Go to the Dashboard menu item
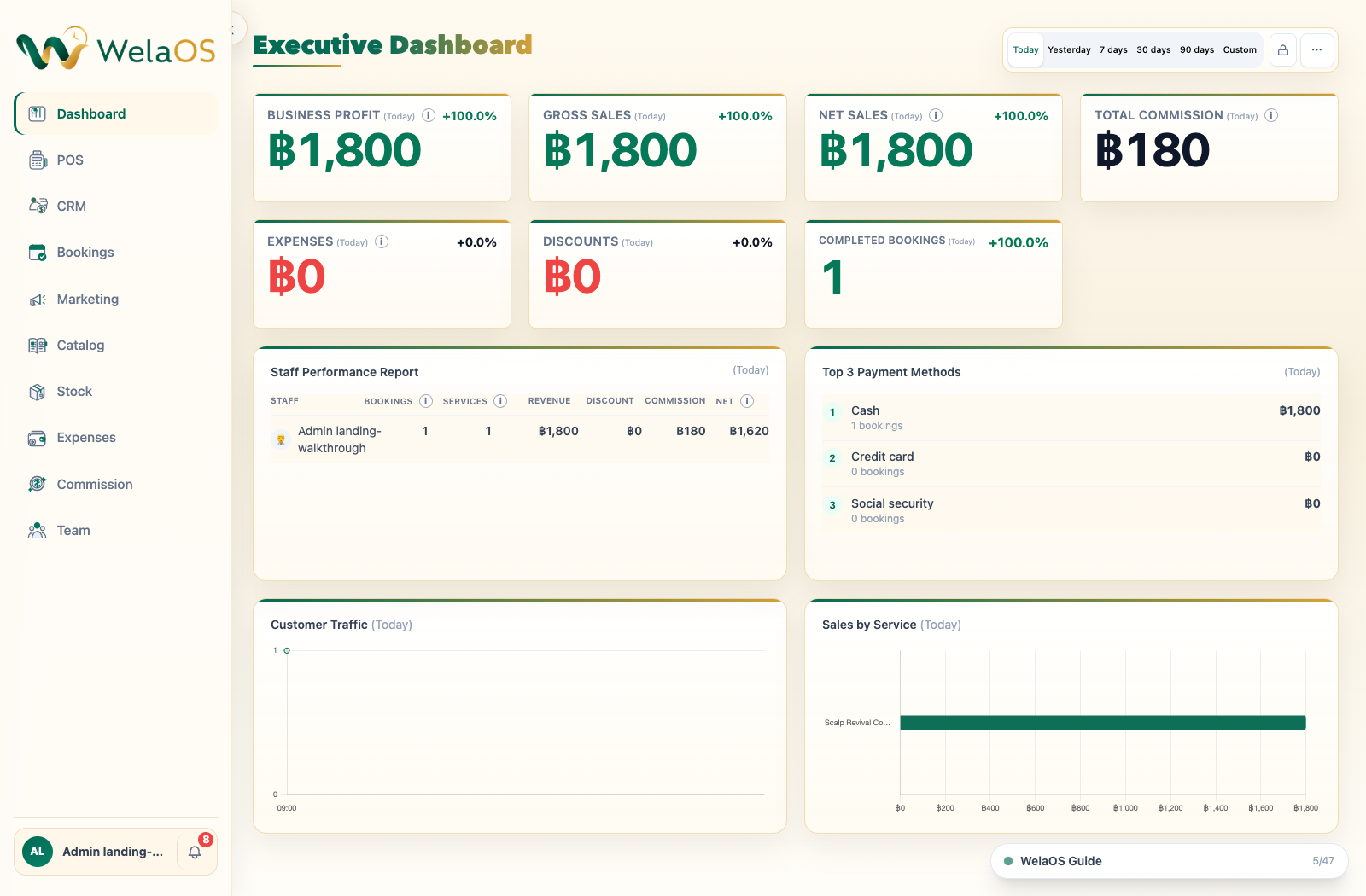This screenshot has height=896, width=1366. pos(116,113)
